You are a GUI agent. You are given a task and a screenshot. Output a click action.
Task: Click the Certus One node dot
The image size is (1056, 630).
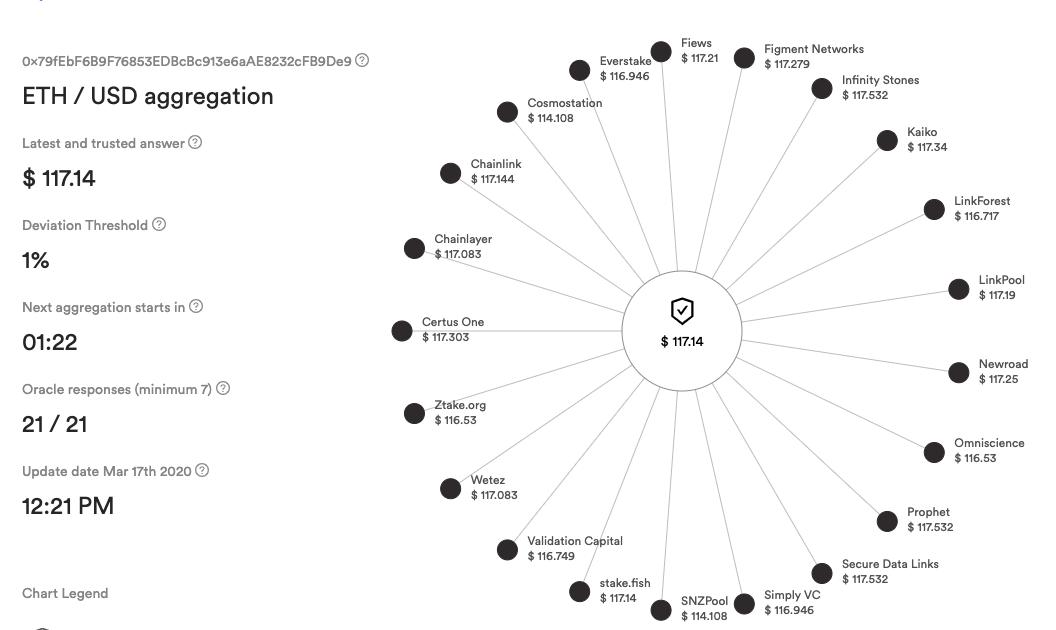coord(402,331)
